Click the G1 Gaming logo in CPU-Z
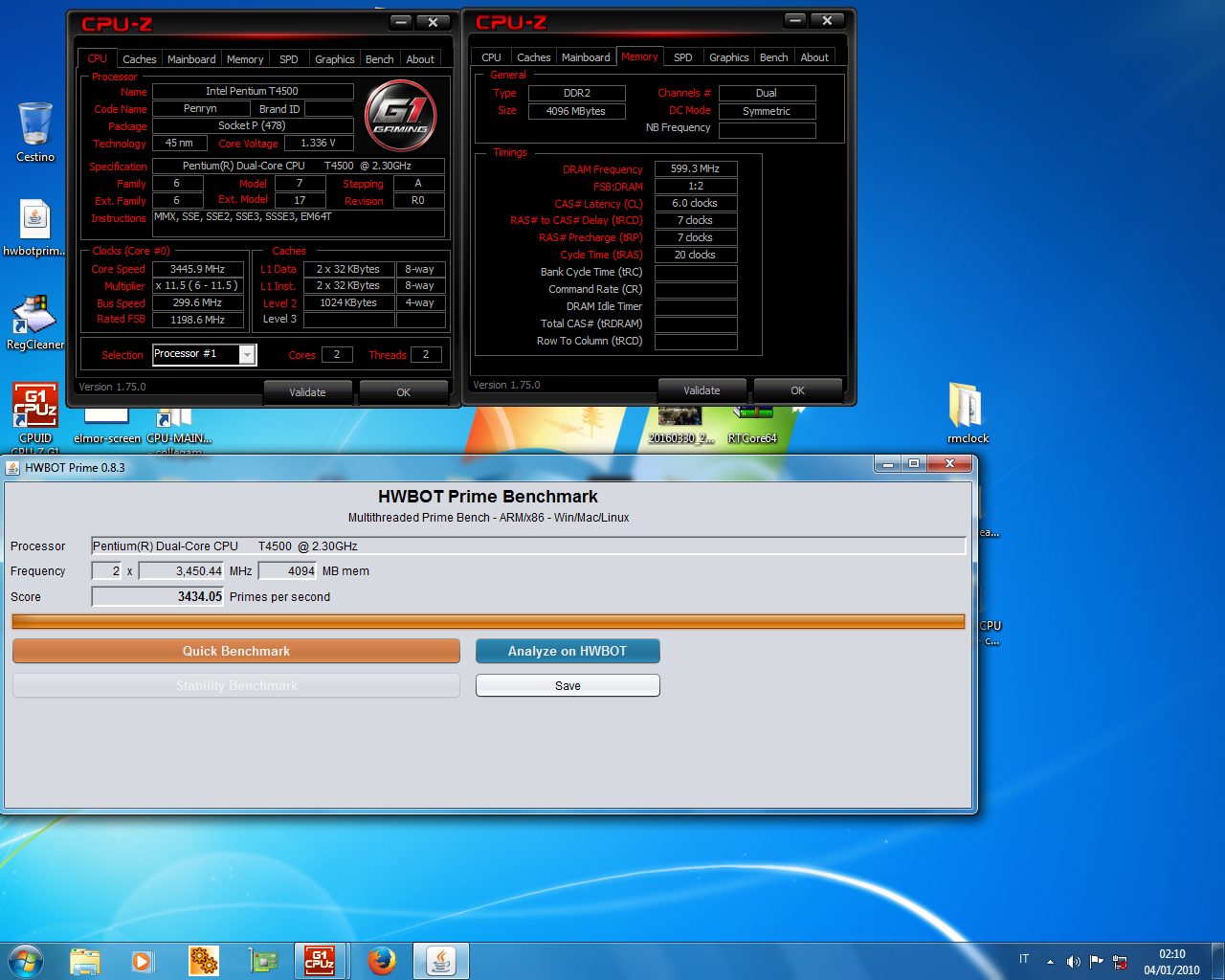1225x980 pixels. pos(401,117)
